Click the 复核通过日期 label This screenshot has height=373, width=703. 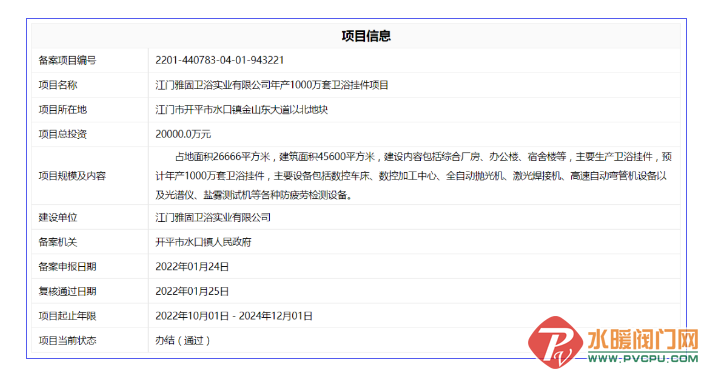point(67,291)
